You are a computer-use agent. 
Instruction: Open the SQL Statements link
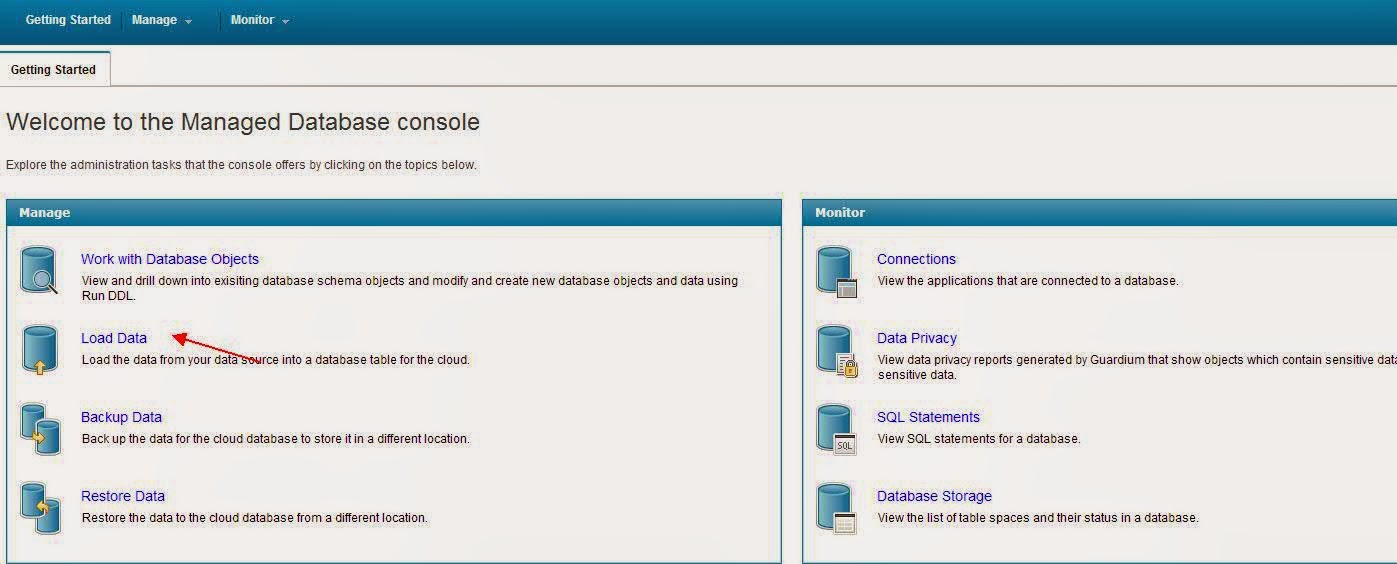click(928, 417)
